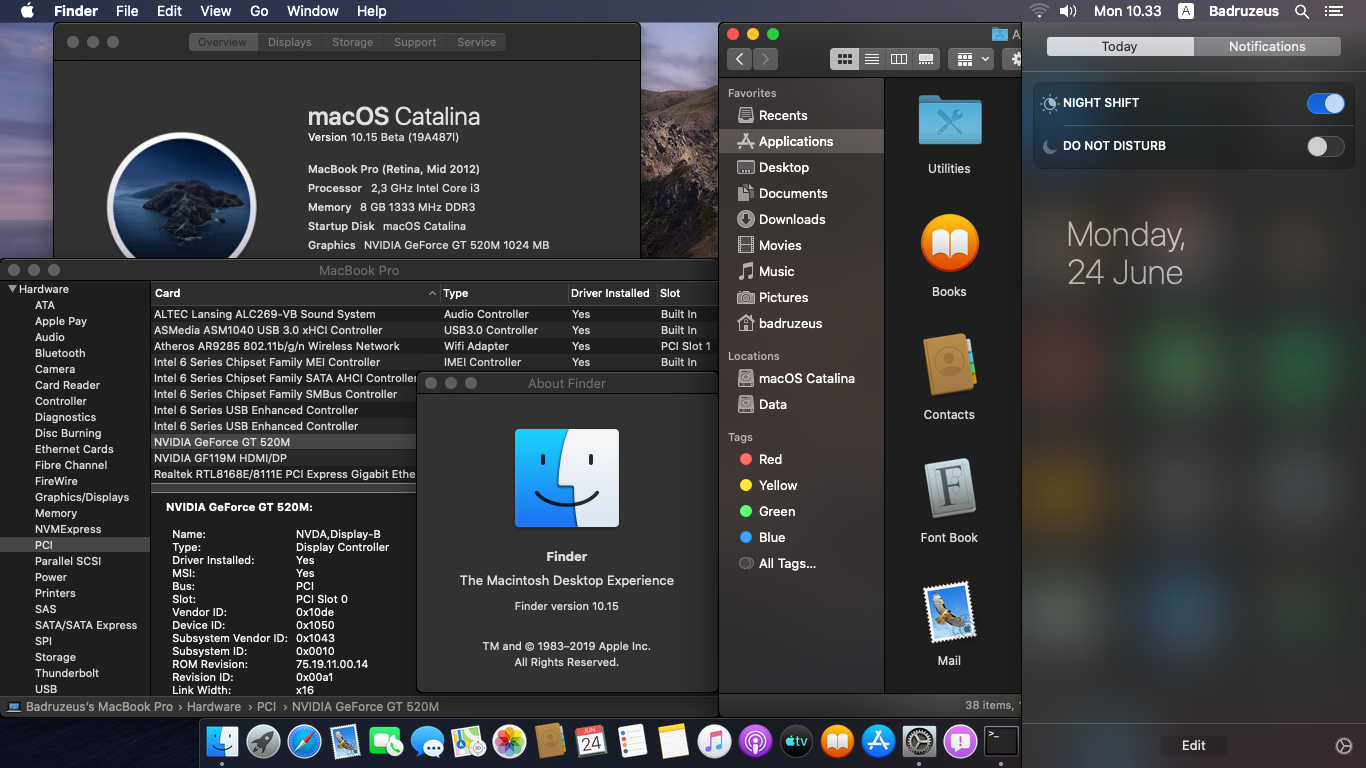Open Notes from the Dock
The image size is (1366, 768).
(x=673, y=741)
